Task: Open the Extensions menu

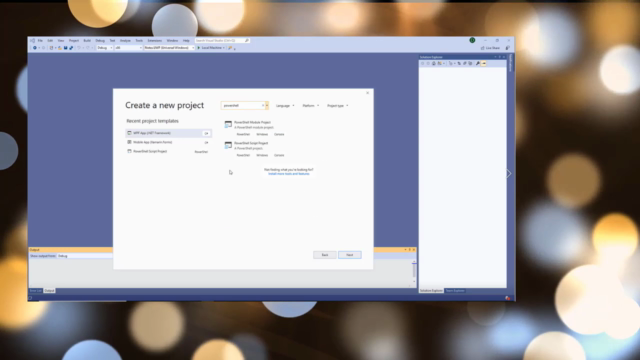Action: 155,41
